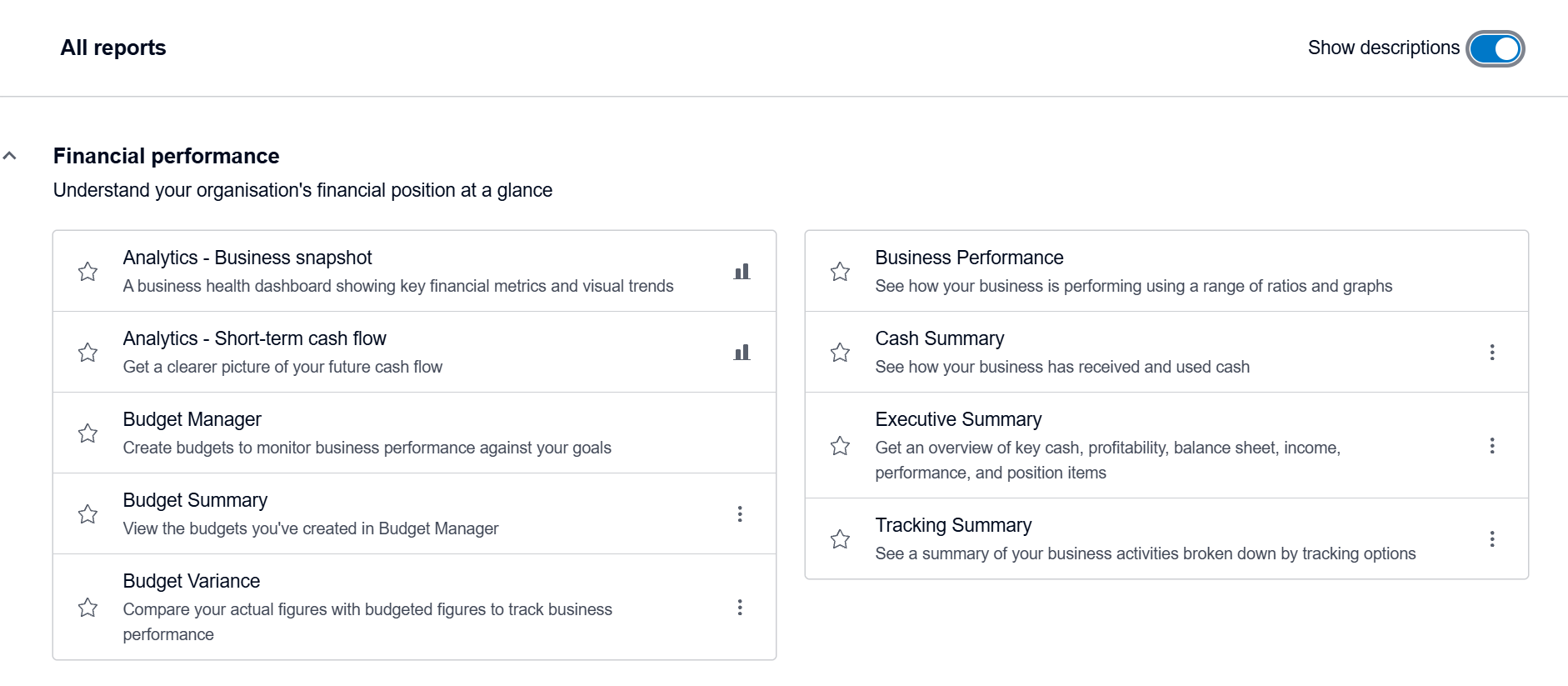The height and width of the screenshot is (686, 1568).
Task: Star the Budget Manager report
Action: point(87,433)
